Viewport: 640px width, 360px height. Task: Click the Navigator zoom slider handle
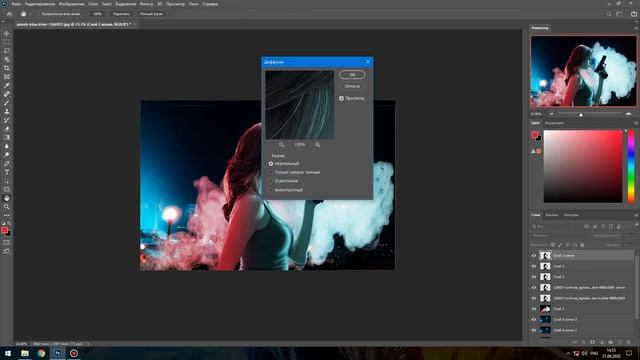click(581, 115)
